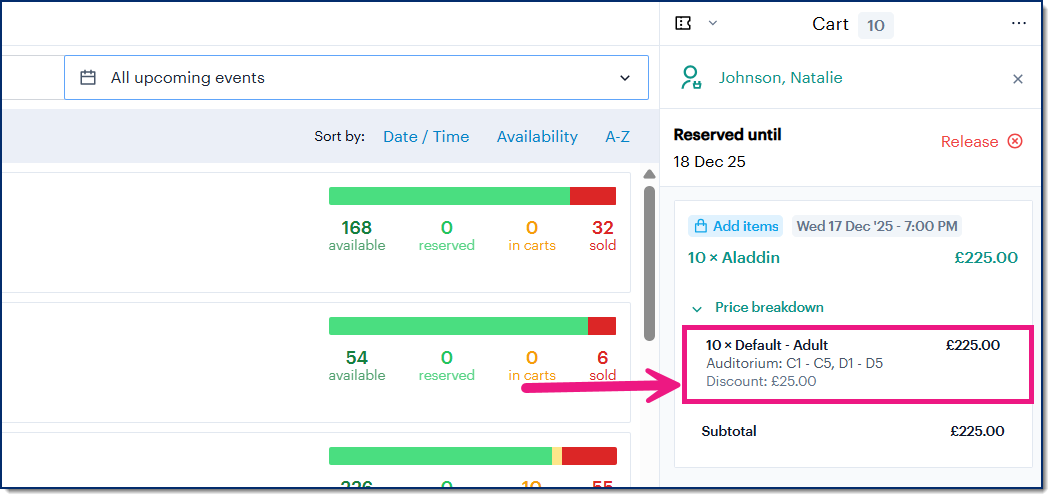Click the event list scrollbar thumb
1053x499 pixels.
pyautogui.click(x=649, y=263)
